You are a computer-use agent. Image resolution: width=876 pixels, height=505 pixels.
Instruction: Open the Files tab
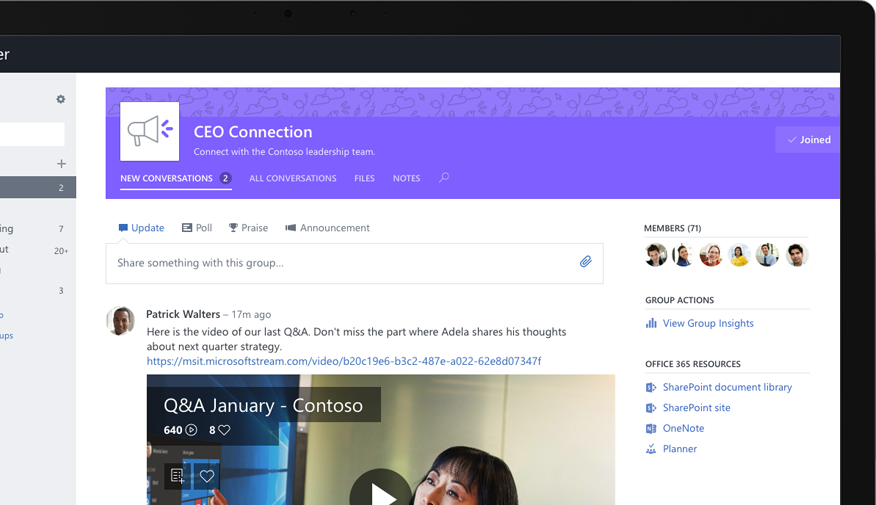[x=364, y=178]
